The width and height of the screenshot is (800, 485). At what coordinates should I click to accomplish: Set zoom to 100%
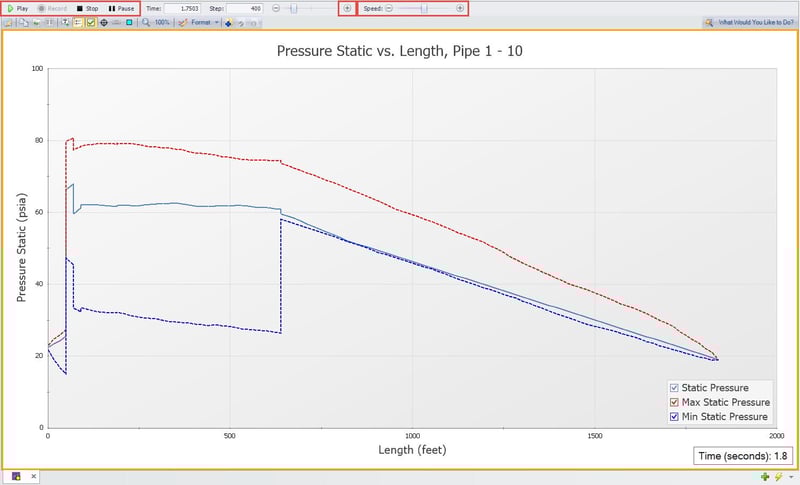click(162, 22)
